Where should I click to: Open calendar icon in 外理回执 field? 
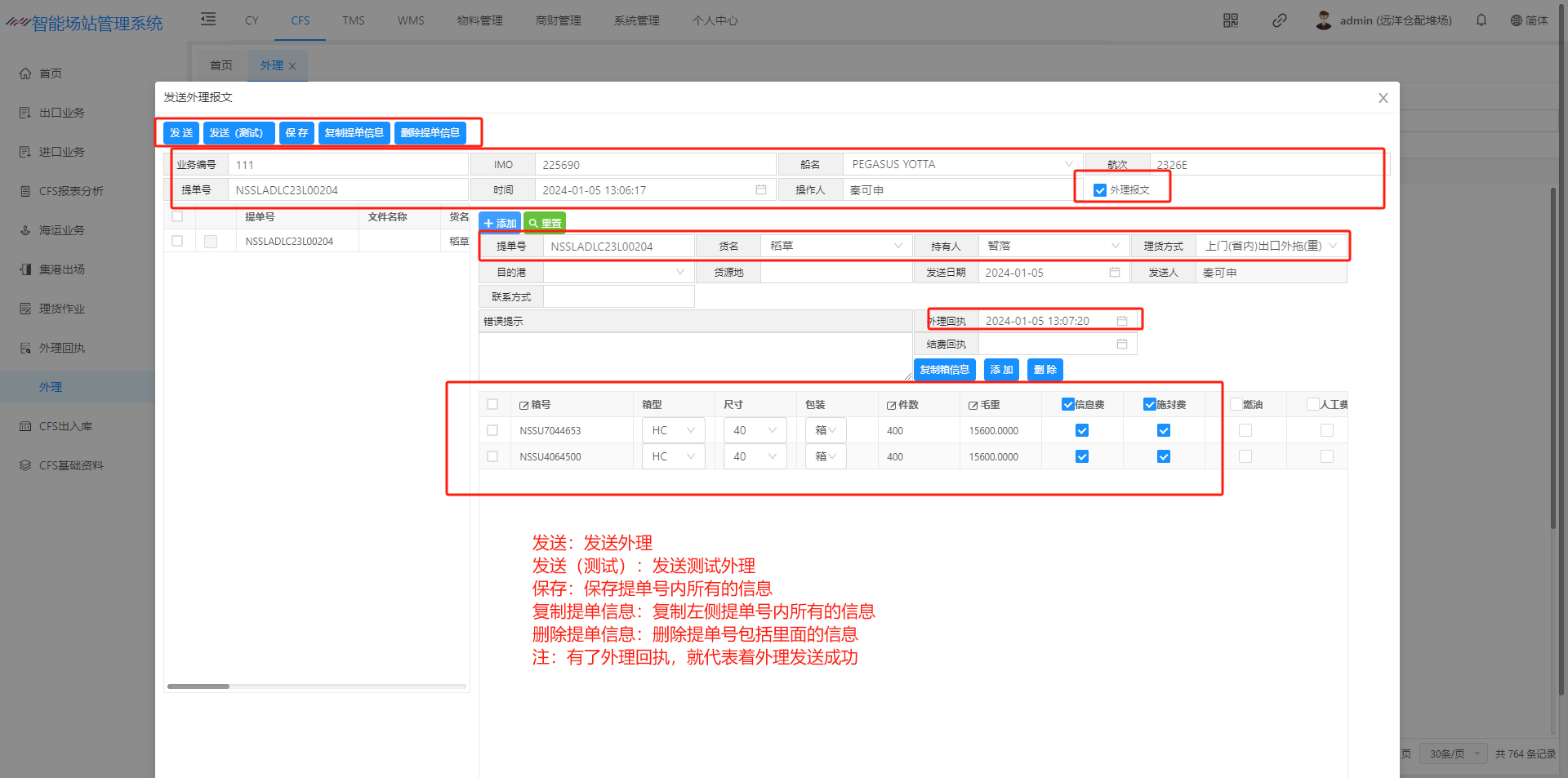1121,321
